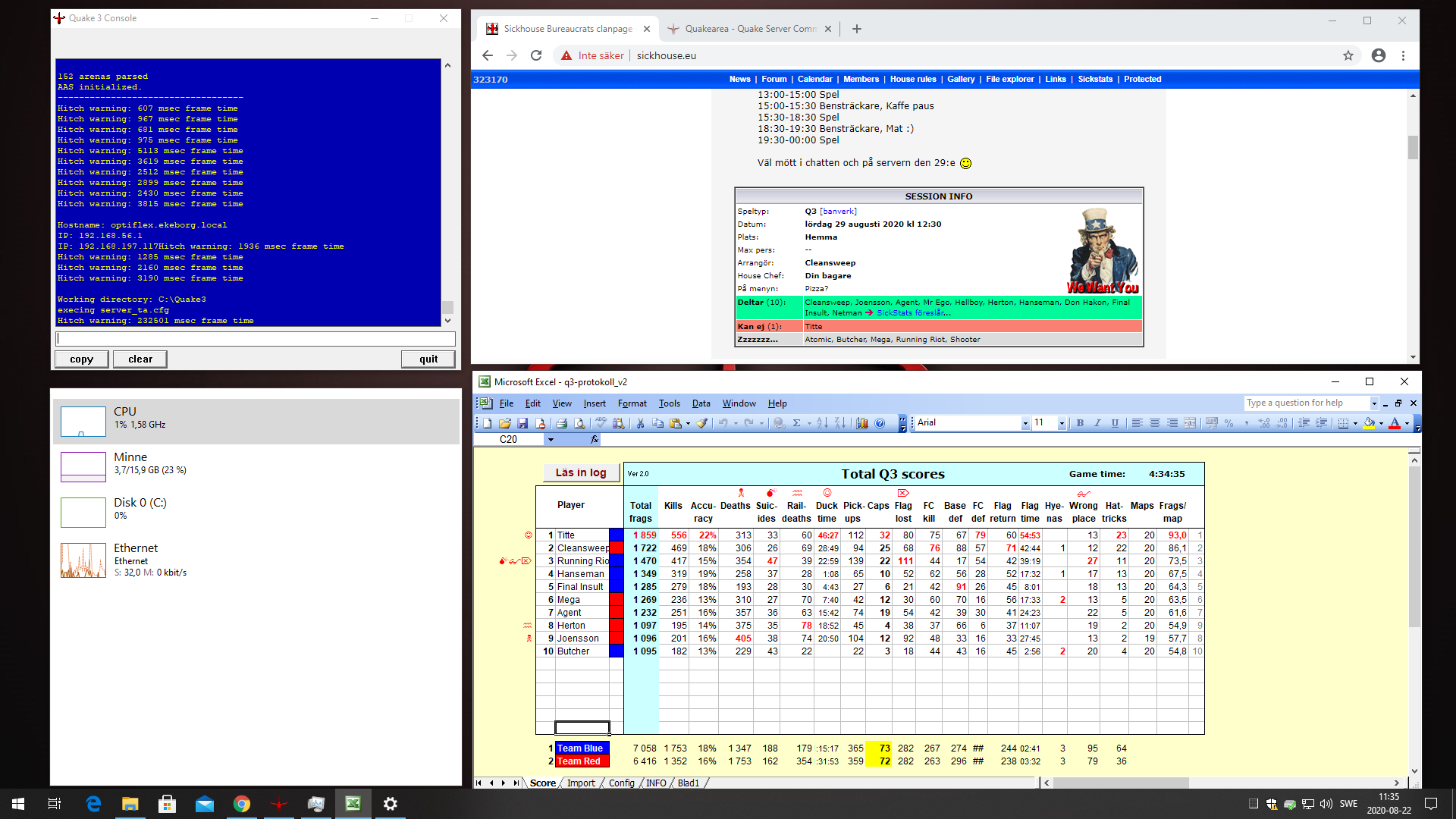
Task: Open the Tools menu in Excel
Action: pyautogui.click(x=669, y=403)
